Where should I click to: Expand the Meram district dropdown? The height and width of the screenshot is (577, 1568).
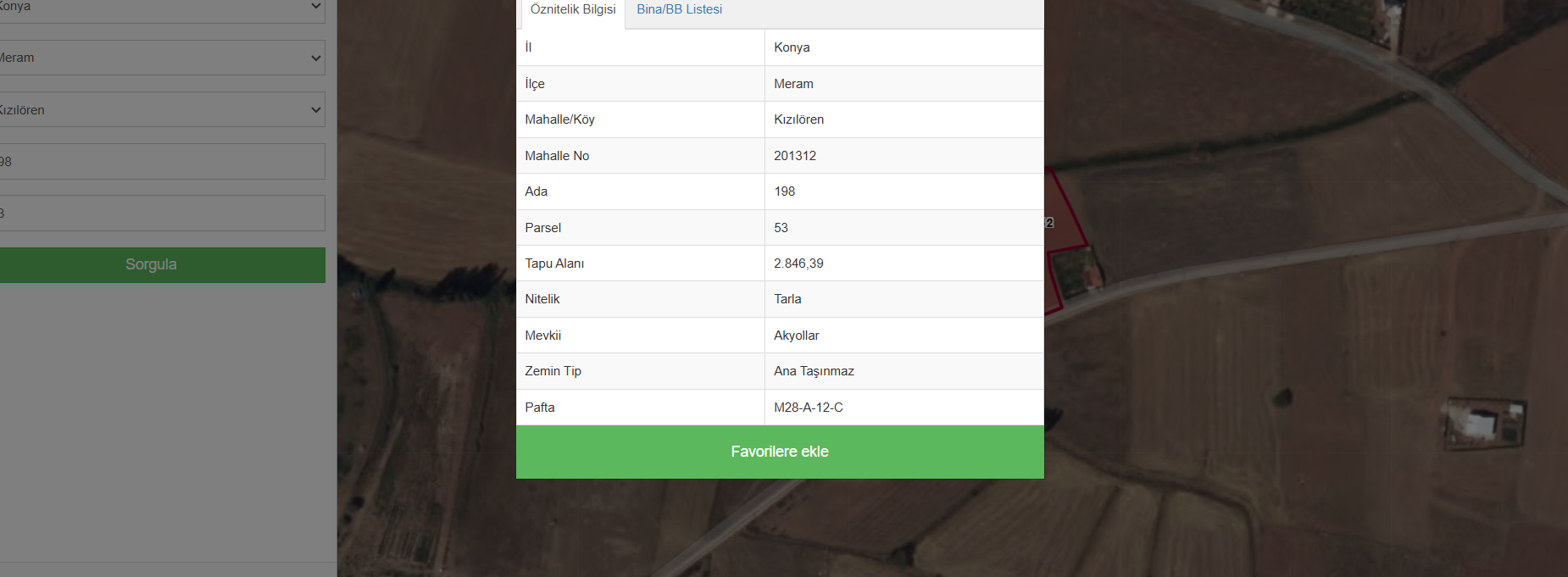[161, 58]
